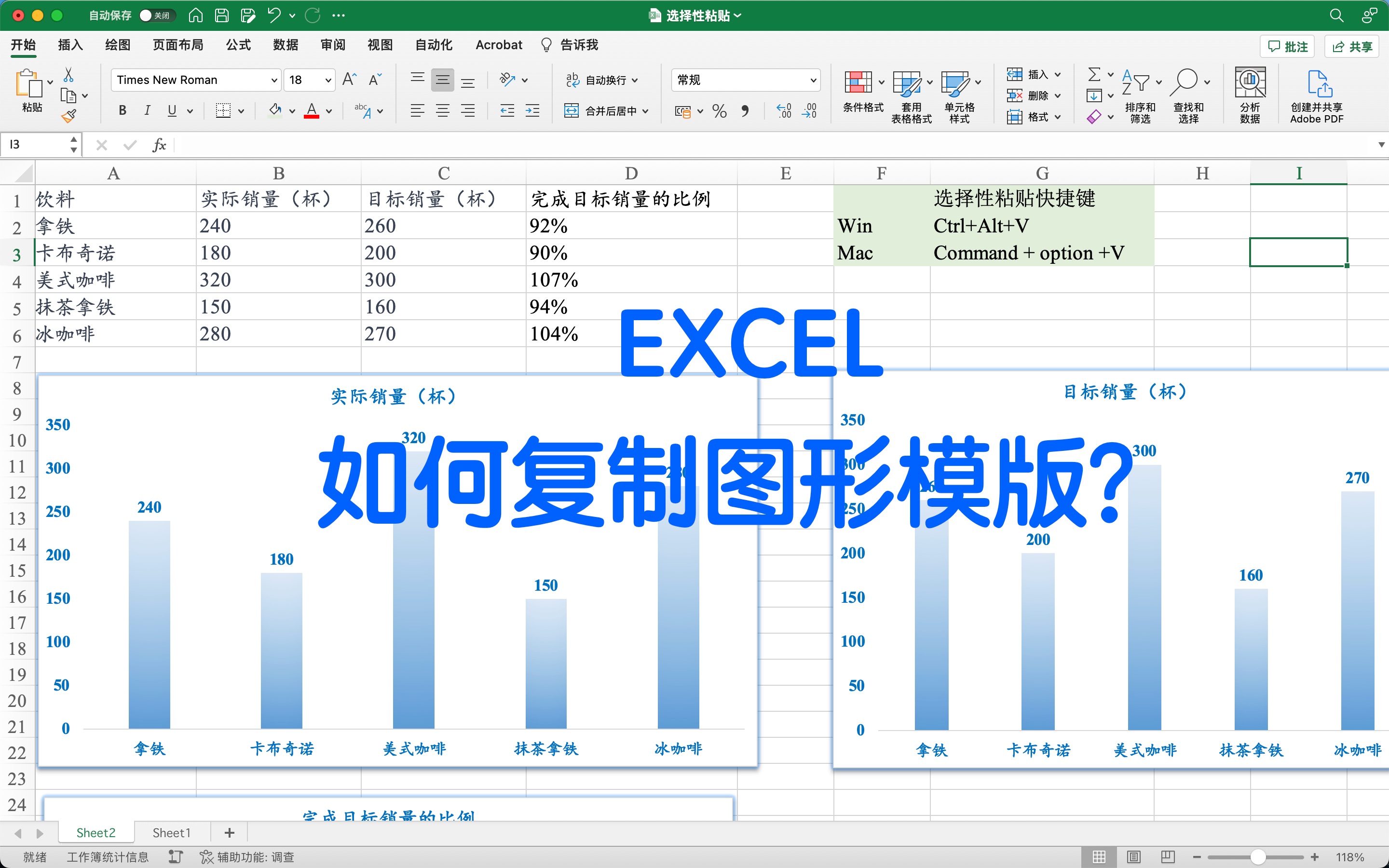Expand the formula bar chevron
Image resolution: width=1389 pixels, height=868 pixels.
[x=1381, y=145]
